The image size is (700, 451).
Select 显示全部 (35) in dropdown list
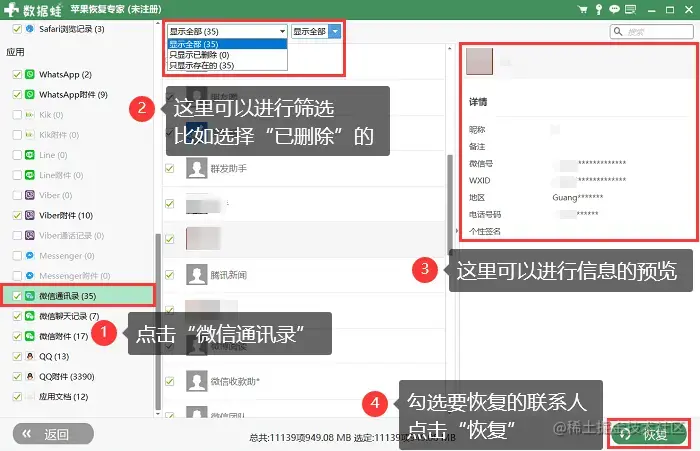click(227, 44)
